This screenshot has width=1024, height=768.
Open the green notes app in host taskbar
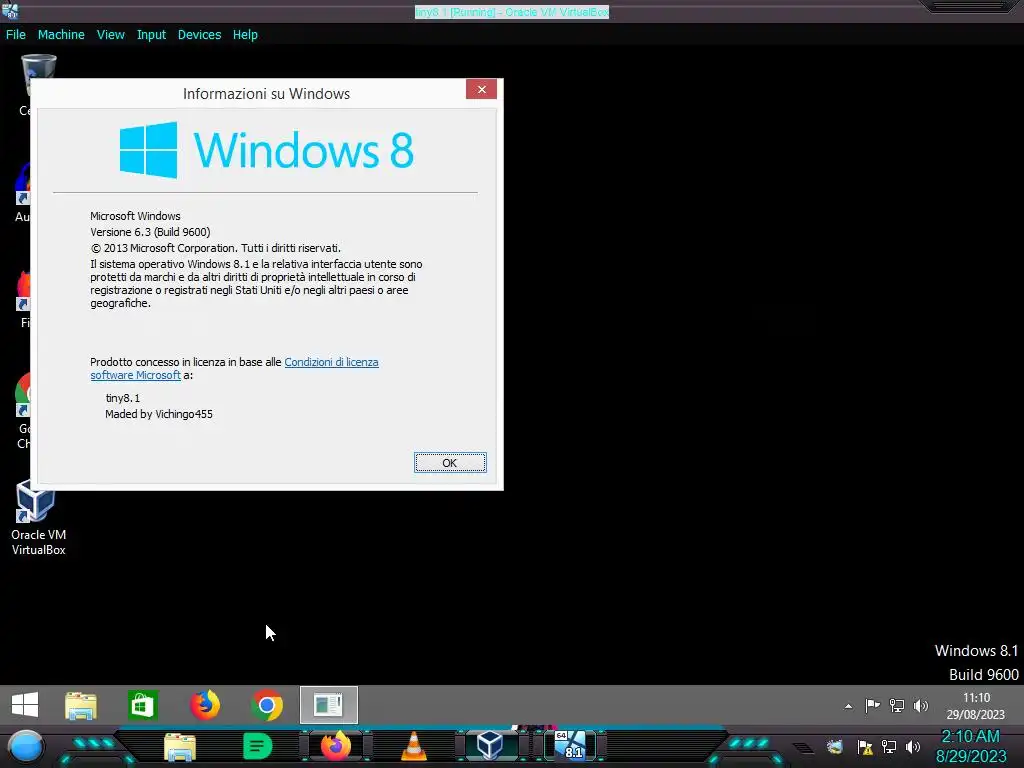(257, 746)
